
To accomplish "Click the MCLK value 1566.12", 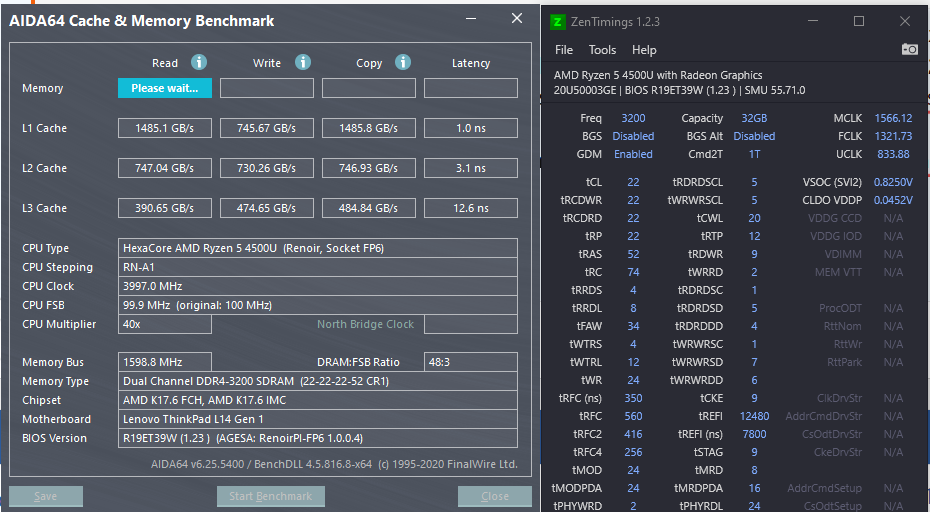I will 893,118.
